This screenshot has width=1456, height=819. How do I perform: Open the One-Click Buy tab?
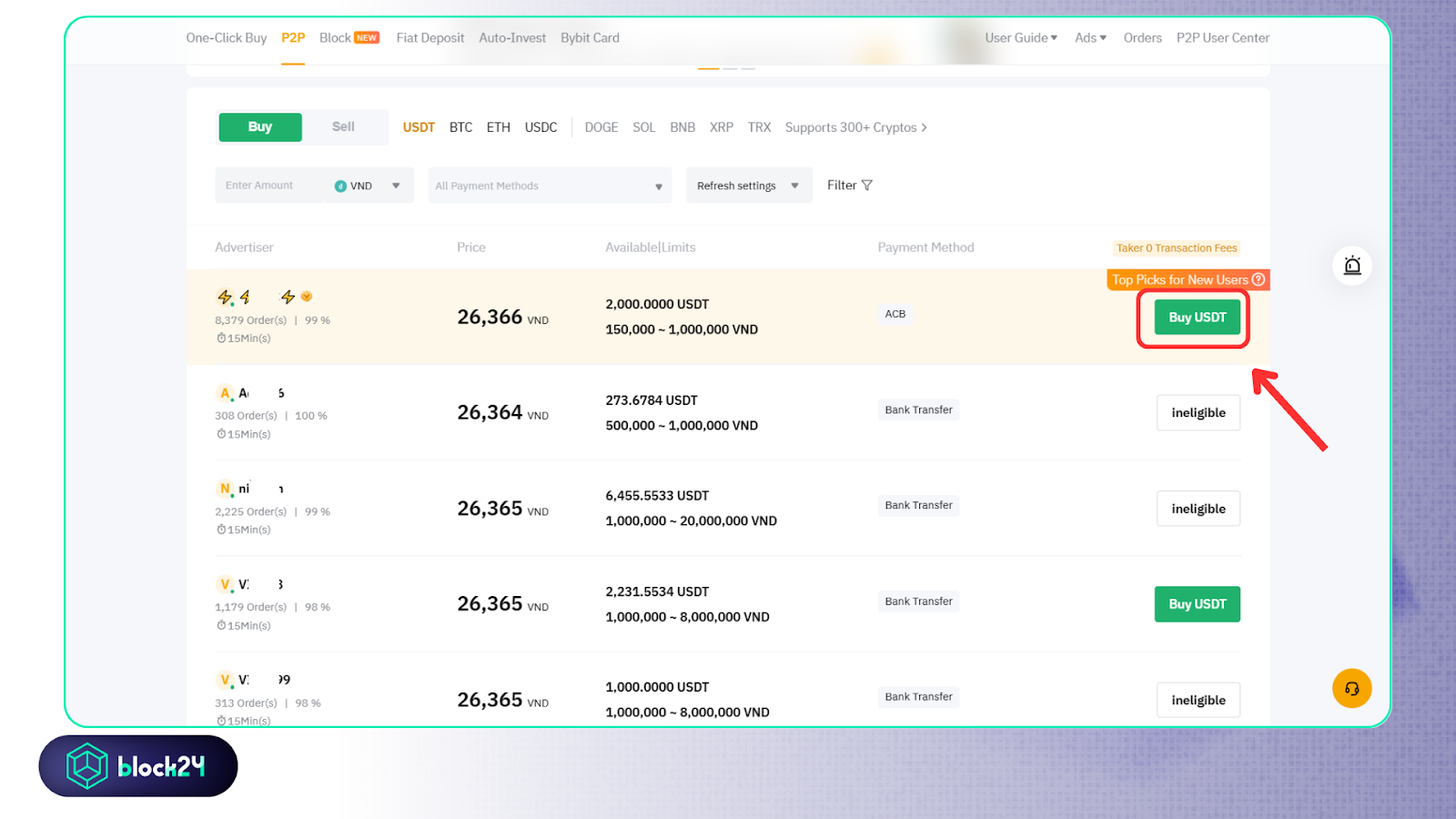227,38
